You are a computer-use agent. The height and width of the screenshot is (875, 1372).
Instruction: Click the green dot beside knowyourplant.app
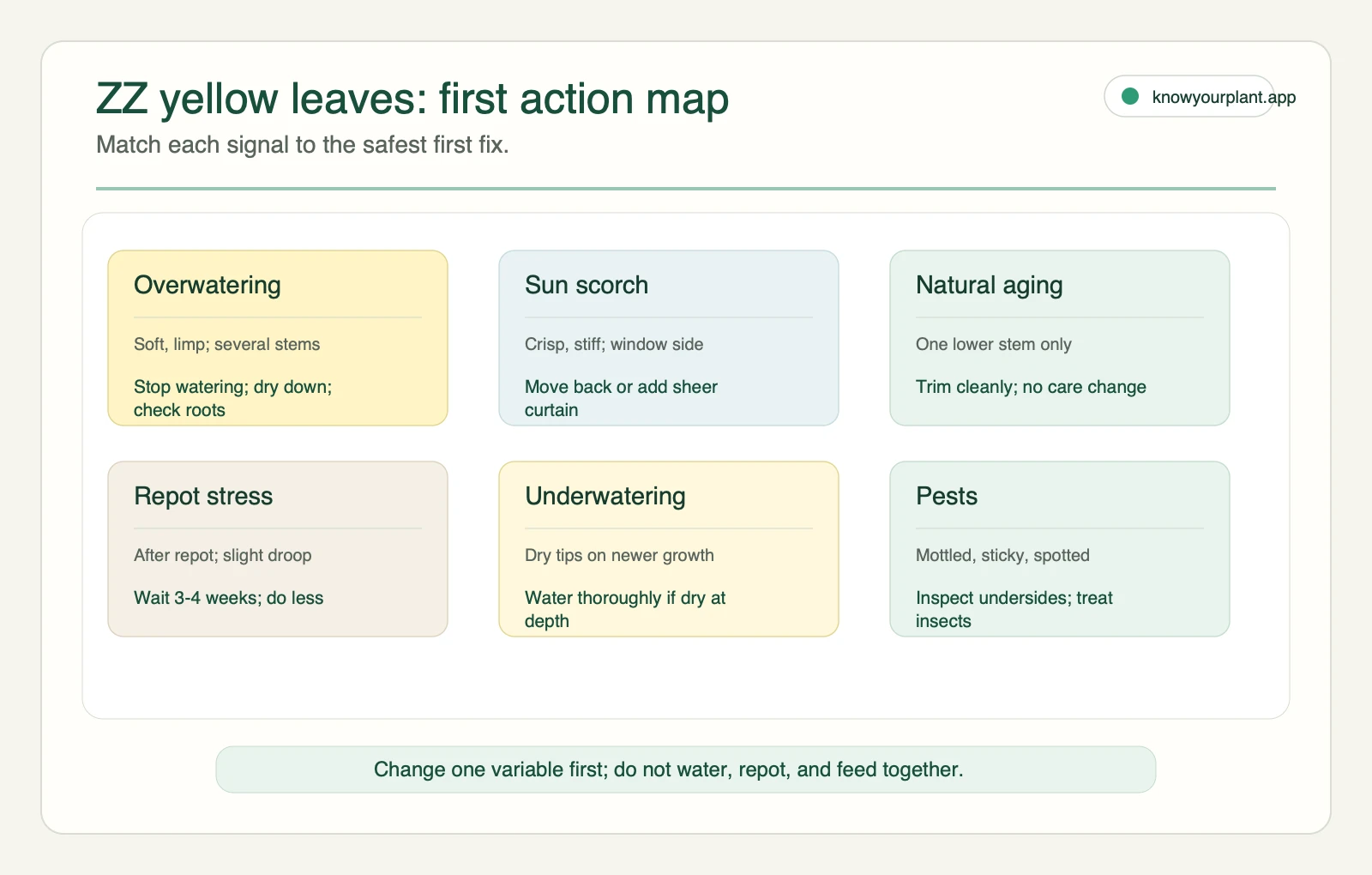point(1130,97)
